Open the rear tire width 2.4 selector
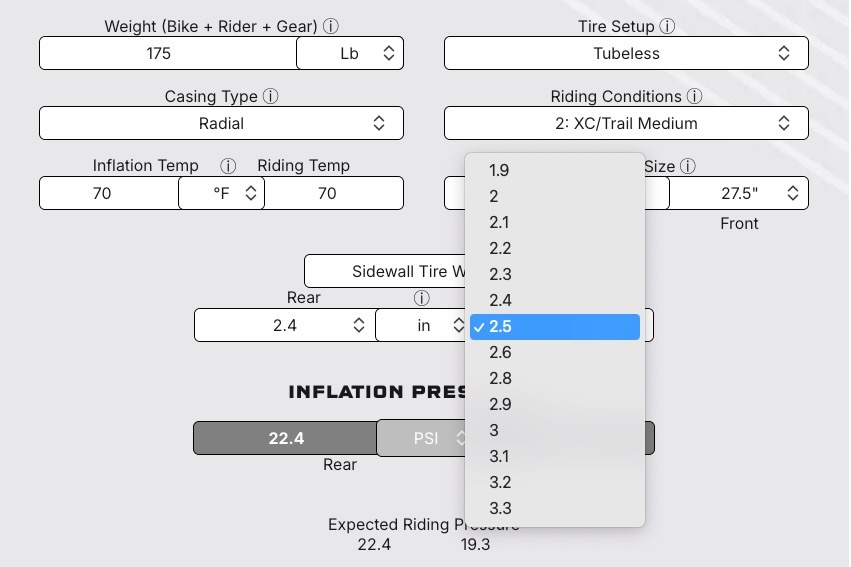 coord(284,325)
